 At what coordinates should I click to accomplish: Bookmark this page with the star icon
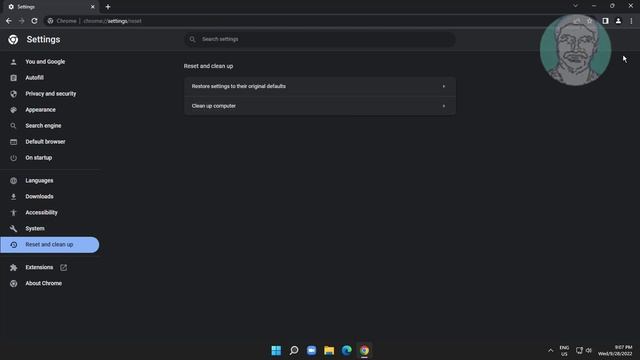coord(589,21)
